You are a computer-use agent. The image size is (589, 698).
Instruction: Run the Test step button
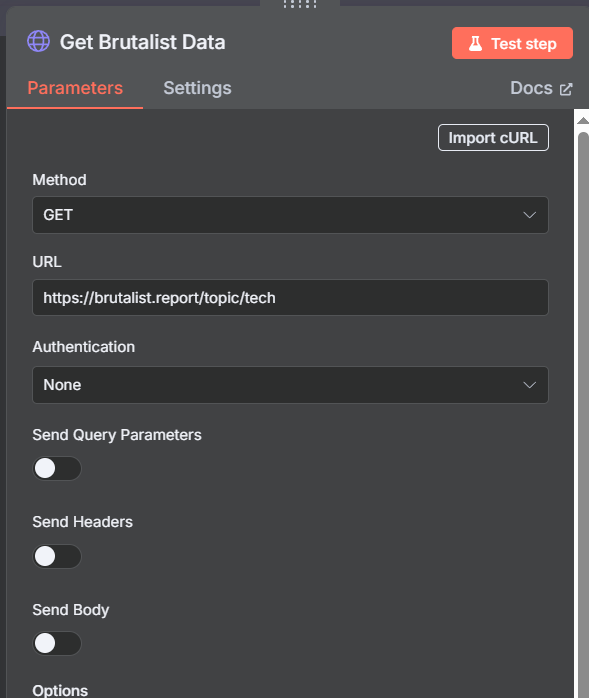click(x=512, y=43)
